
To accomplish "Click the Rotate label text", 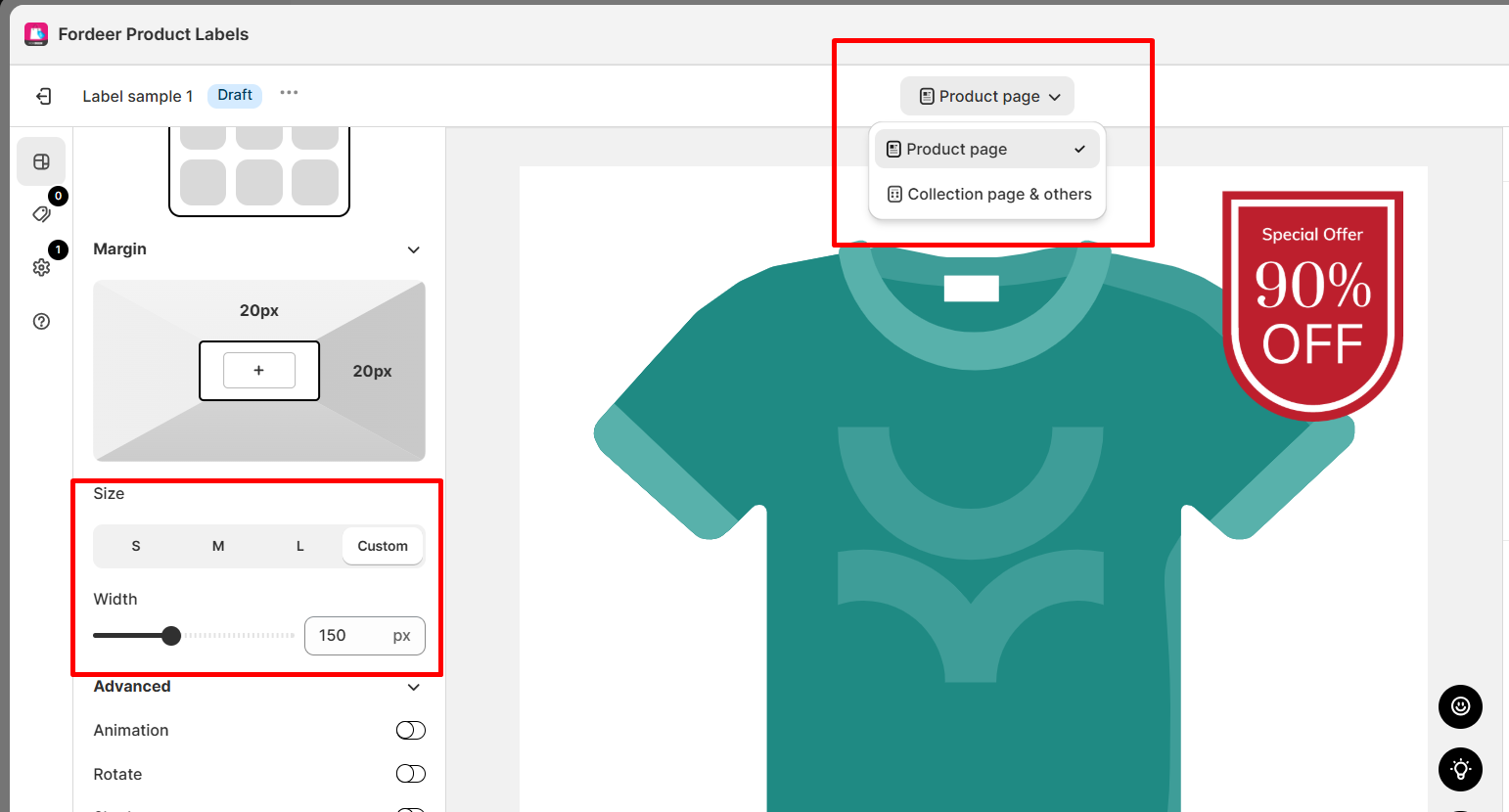I will click(117, 775).
